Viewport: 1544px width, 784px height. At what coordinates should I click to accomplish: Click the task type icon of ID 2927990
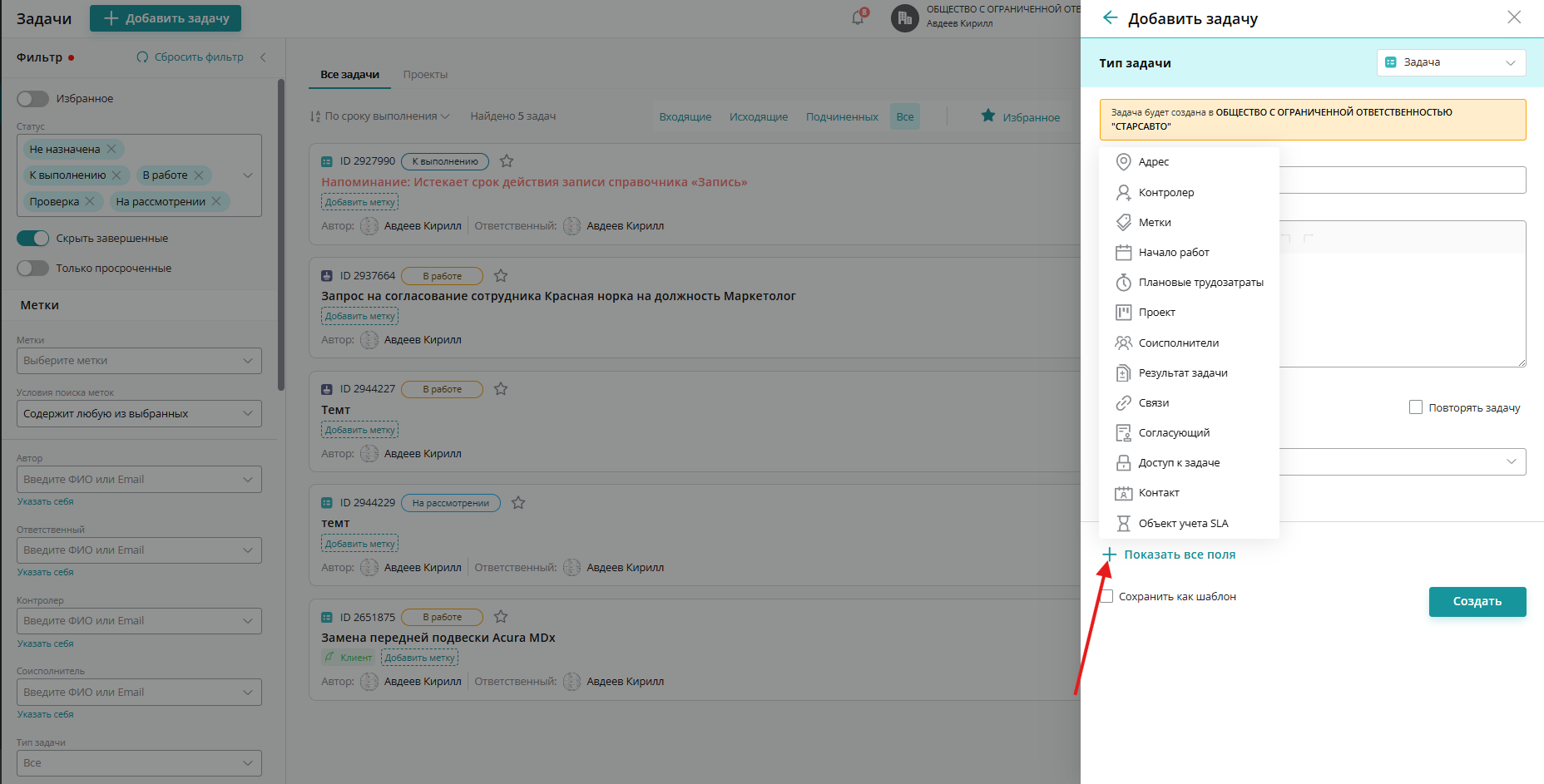(327, 161)
